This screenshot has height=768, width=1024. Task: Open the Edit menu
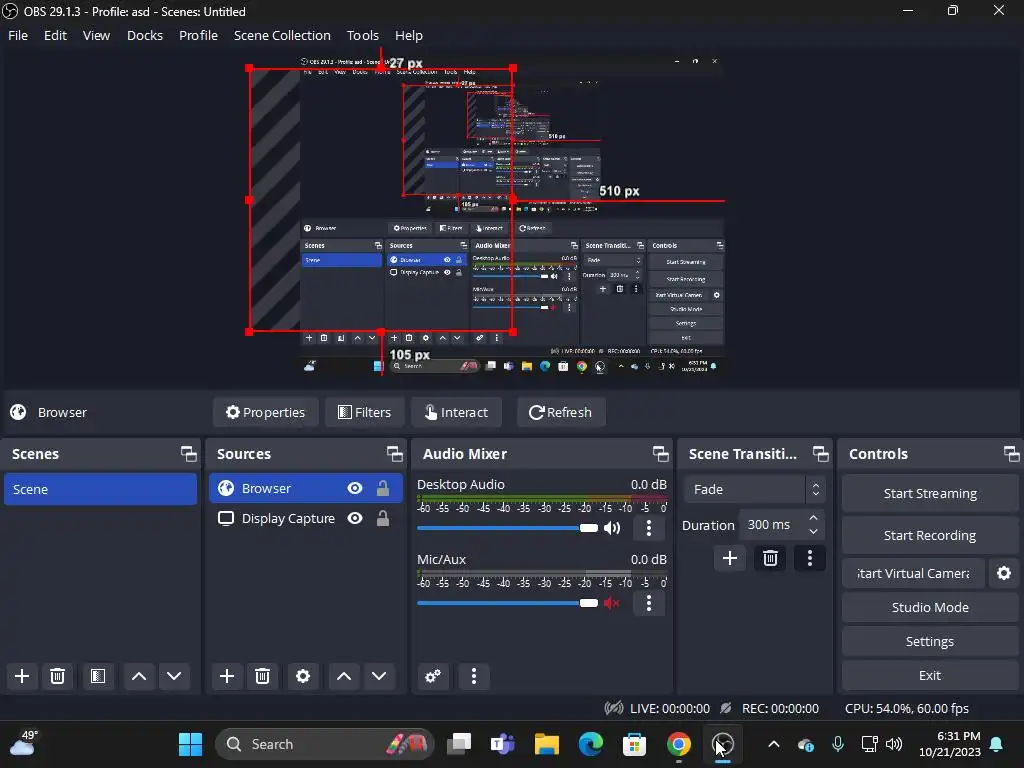coord(56,35)
